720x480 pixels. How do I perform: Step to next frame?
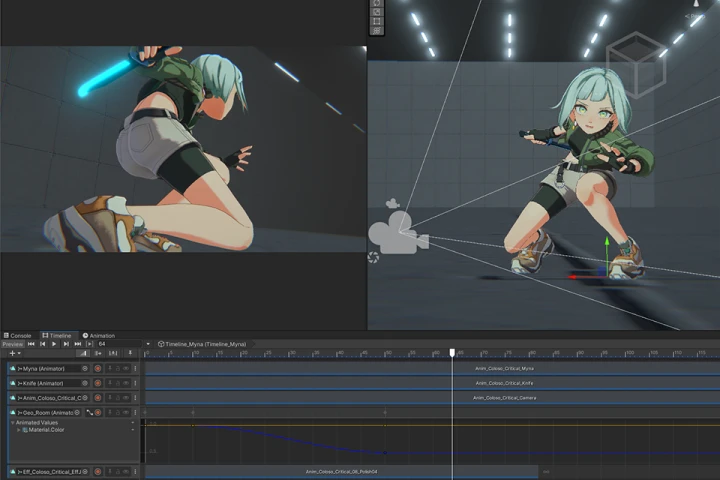click(x=66, y=344)
